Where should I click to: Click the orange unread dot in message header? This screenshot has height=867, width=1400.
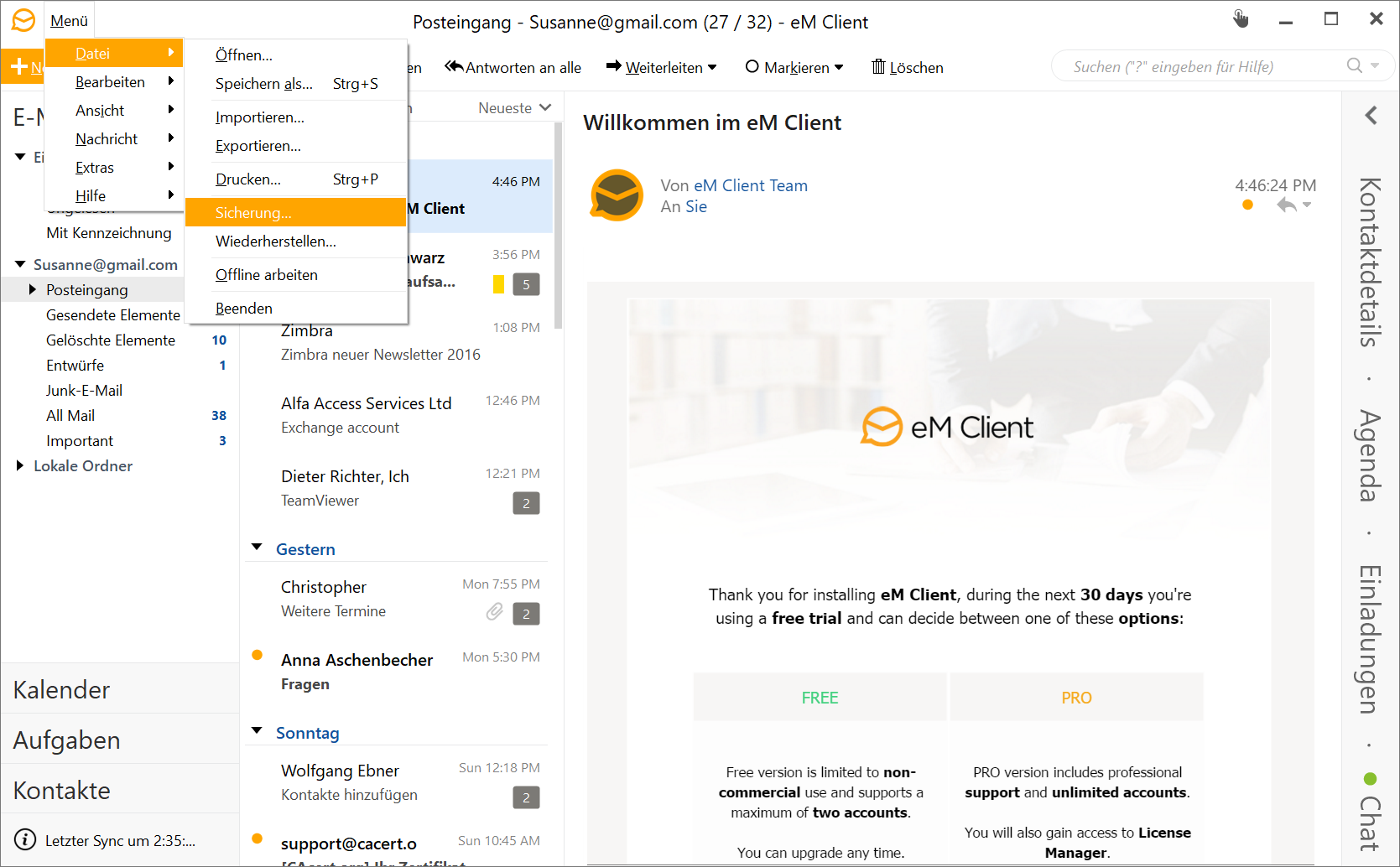1247,205
